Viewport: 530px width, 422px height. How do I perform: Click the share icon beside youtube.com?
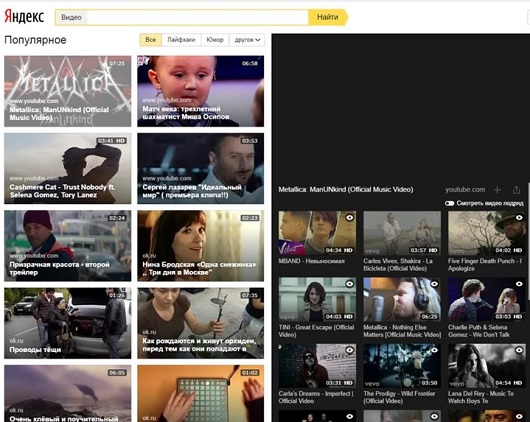(x=516, y=190)
